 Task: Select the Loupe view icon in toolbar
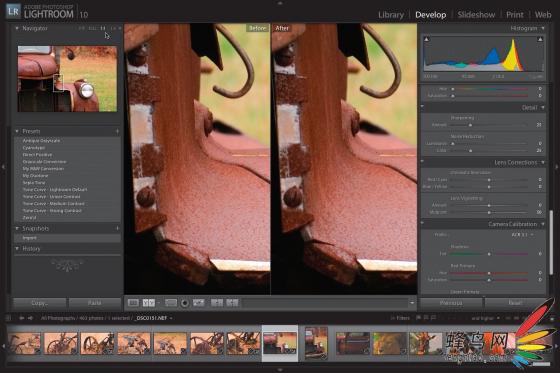point(133,303)
